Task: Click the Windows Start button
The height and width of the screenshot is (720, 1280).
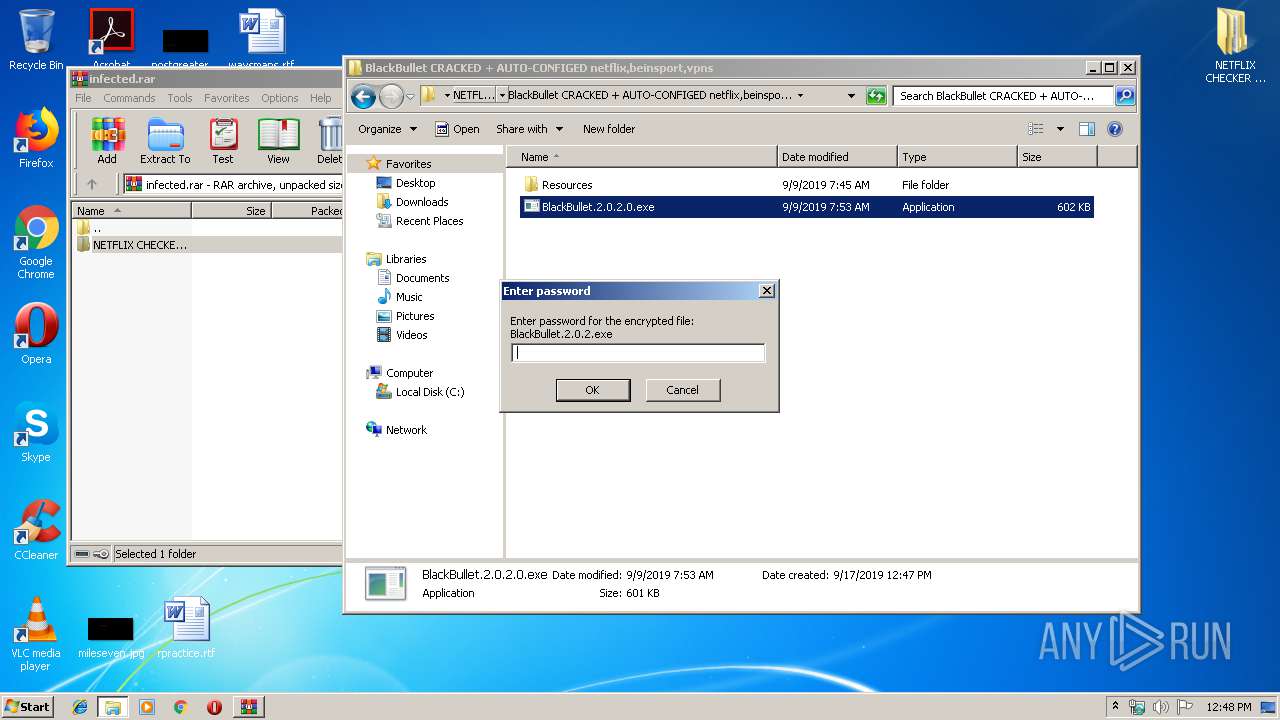Action: pos(28,707)
